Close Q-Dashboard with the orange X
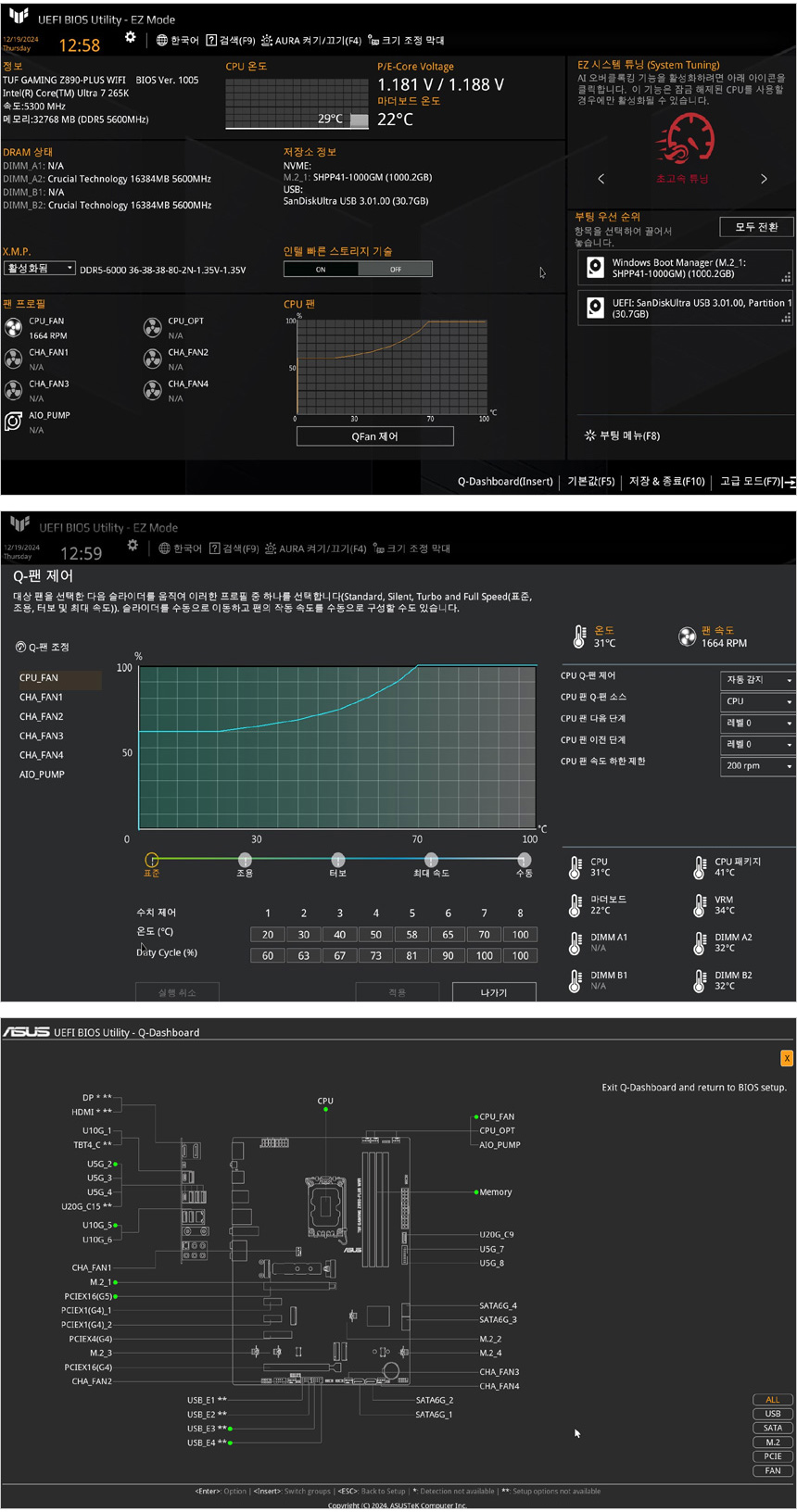797x1512 pixels. tap(786, 1058)
